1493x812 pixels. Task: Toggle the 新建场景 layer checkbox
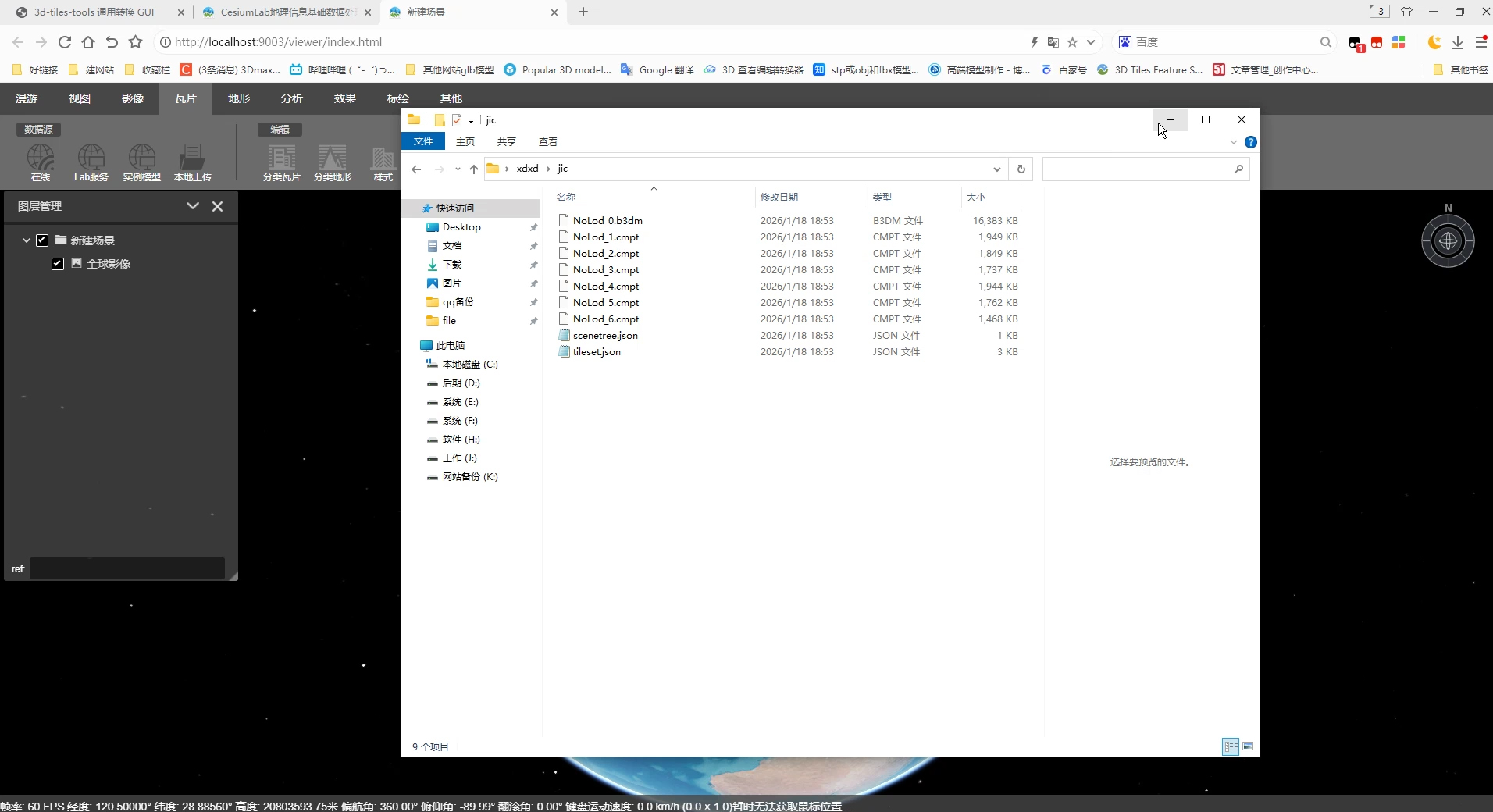(42, 240)
